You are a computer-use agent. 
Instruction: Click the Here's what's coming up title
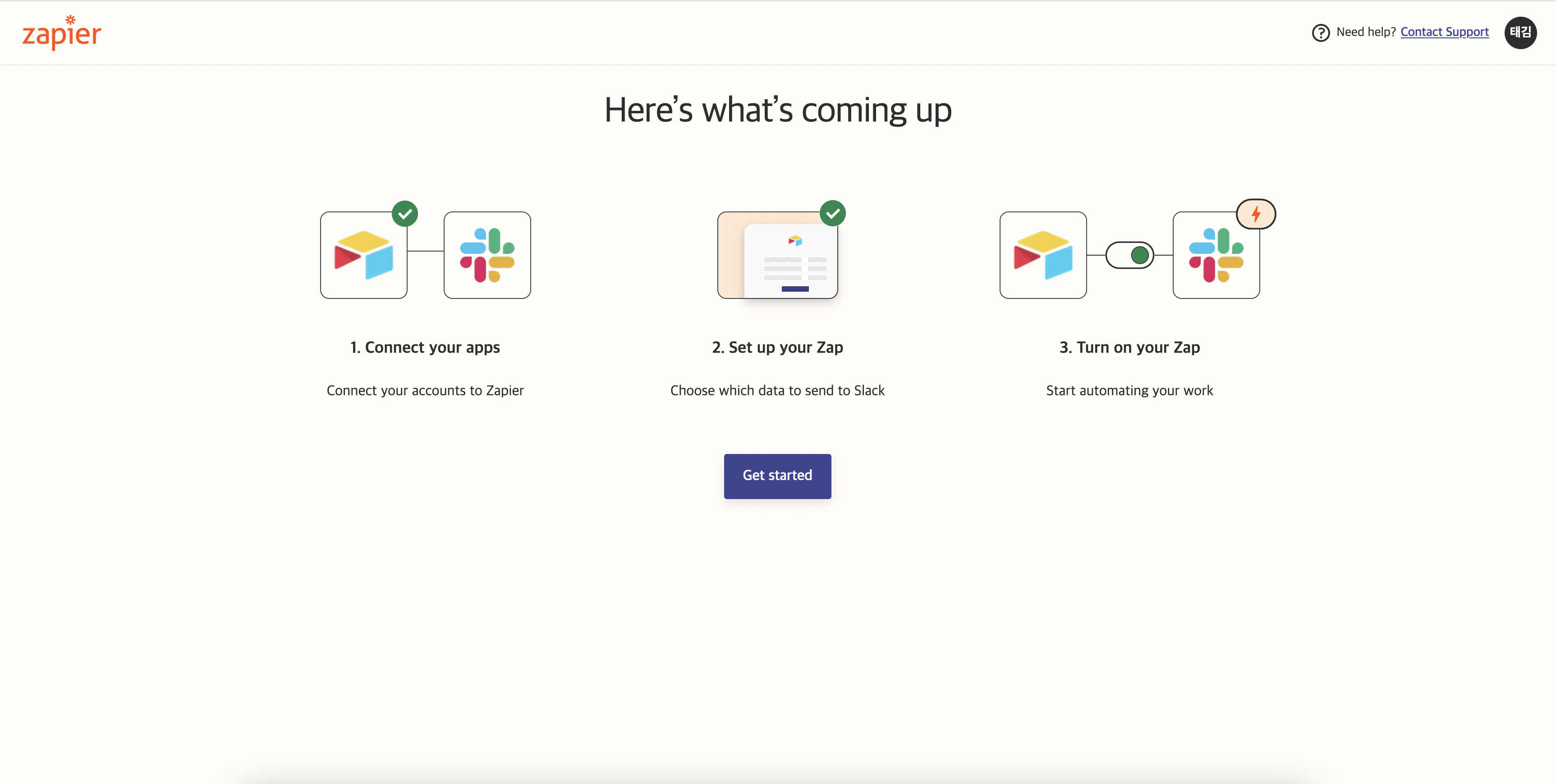[778, 110]
